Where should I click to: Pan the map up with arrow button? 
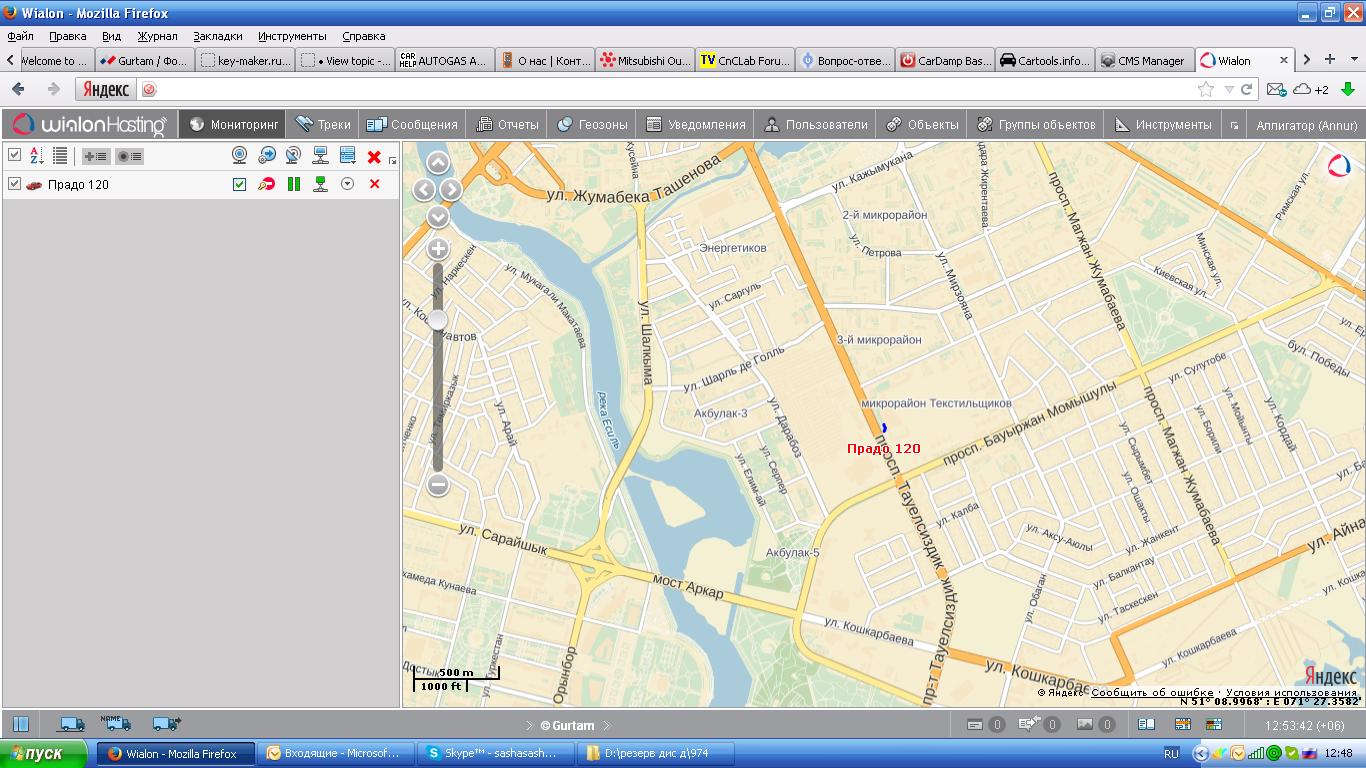point(438,163)
